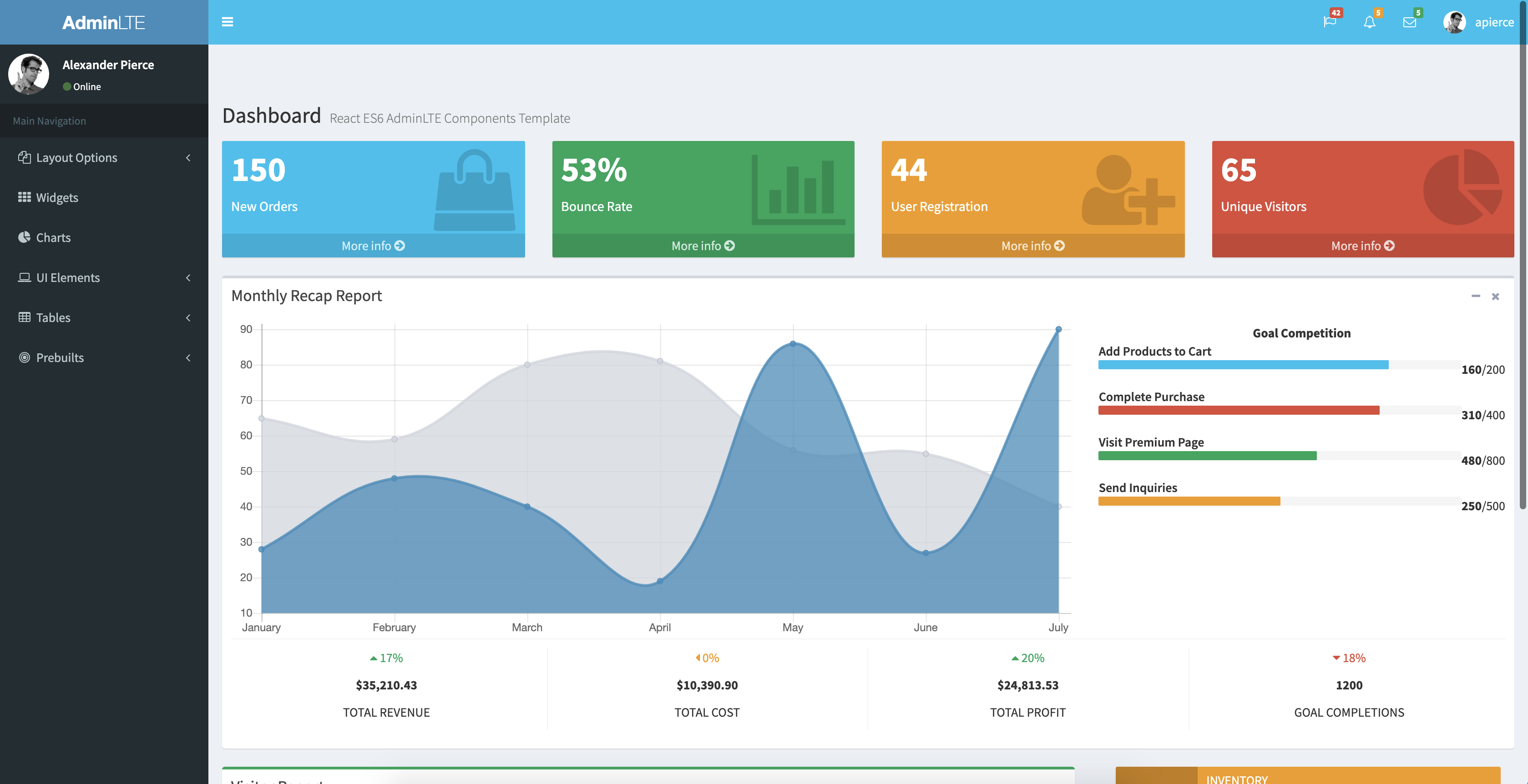
Task: Click the minimize button on Monthly Recap Report
Action: pyautogui.click(x=1476, y=296)
